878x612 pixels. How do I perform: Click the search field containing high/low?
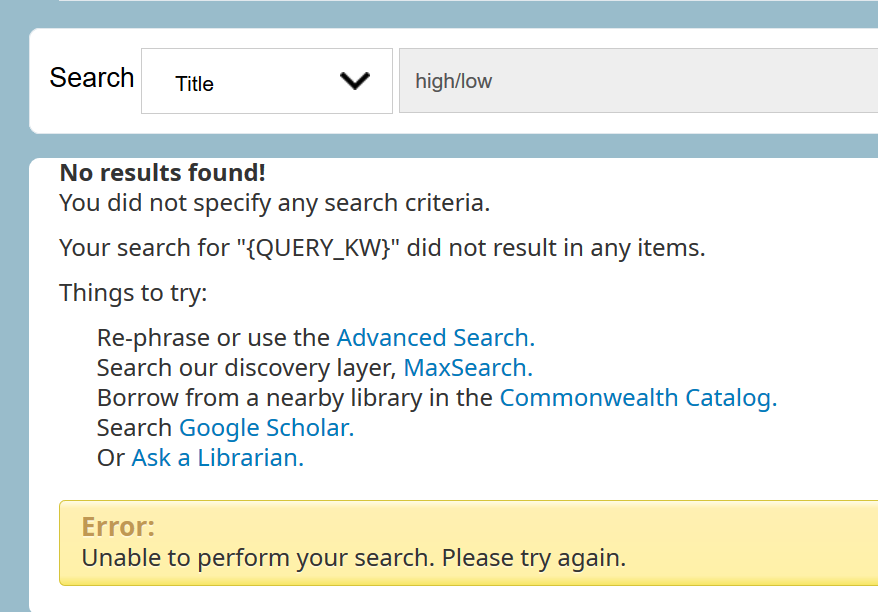(x=638, y=81)
